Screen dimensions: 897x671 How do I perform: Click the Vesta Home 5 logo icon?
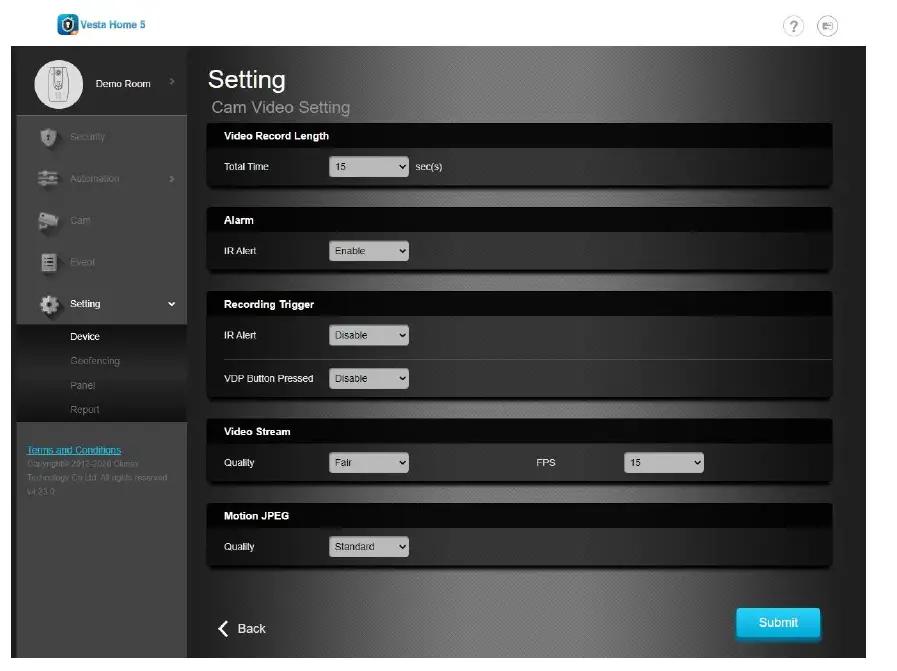[68, 25]
